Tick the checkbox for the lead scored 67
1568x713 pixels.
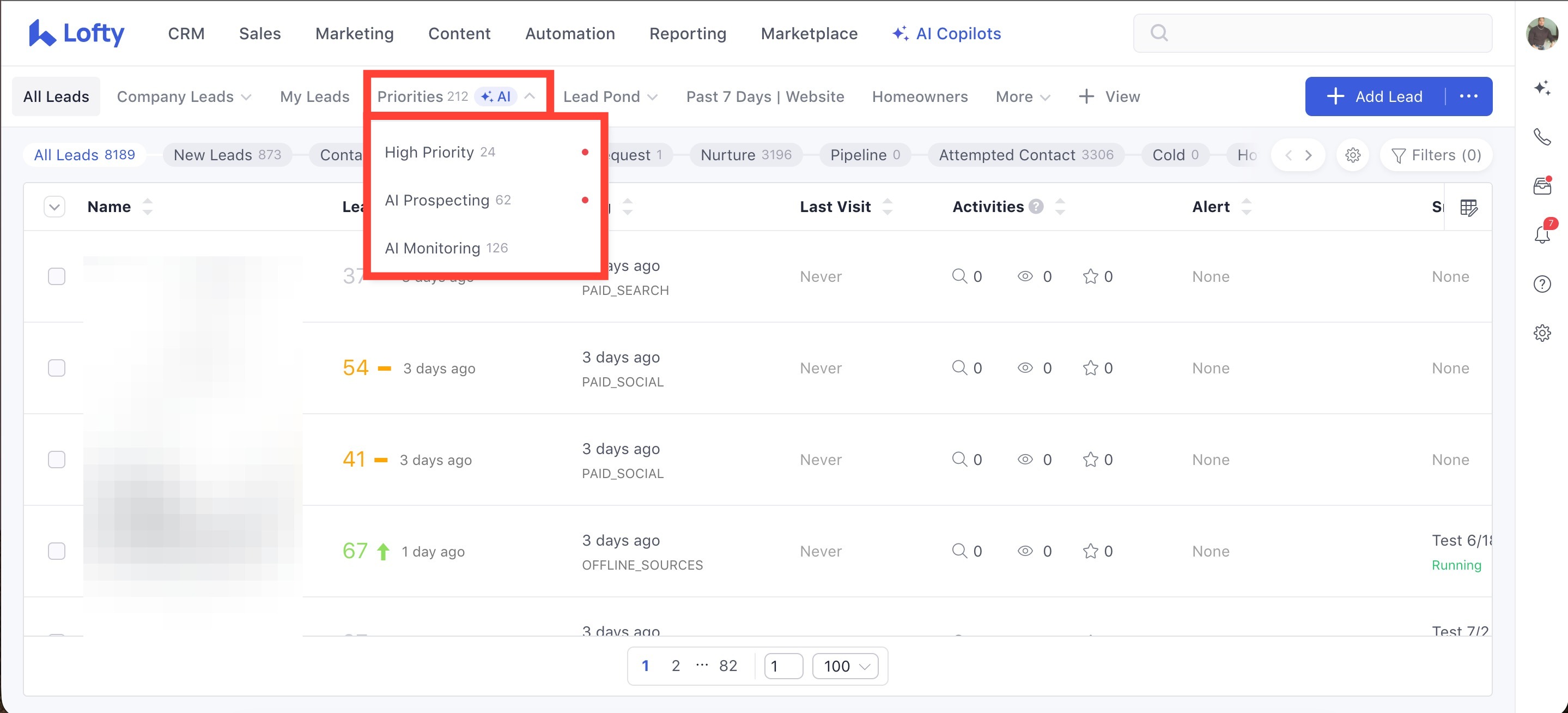[x=57, y=551]
